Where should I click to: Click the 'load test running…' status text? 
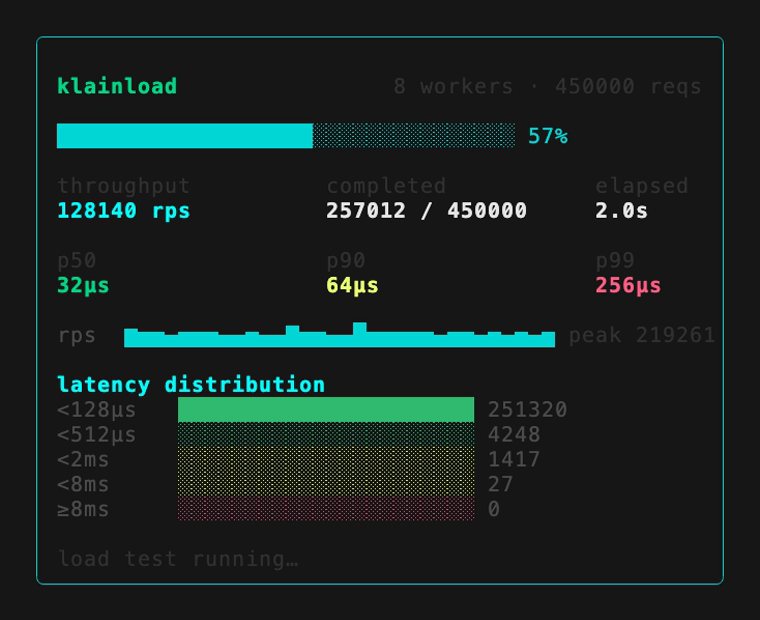tap(178, 559)
